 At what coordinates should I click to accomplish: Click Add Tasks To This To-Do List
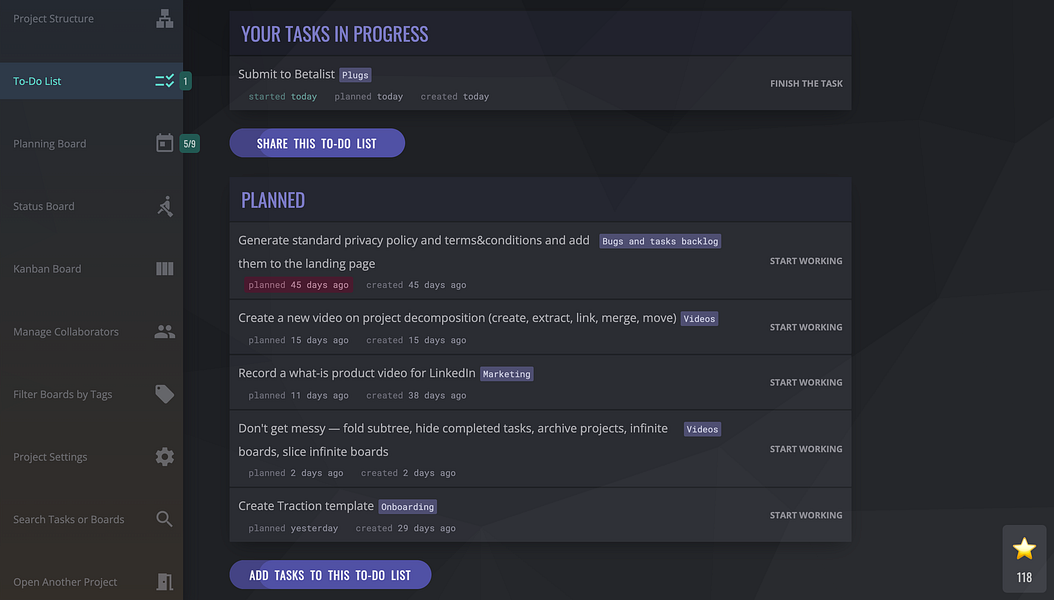point(330,575)
